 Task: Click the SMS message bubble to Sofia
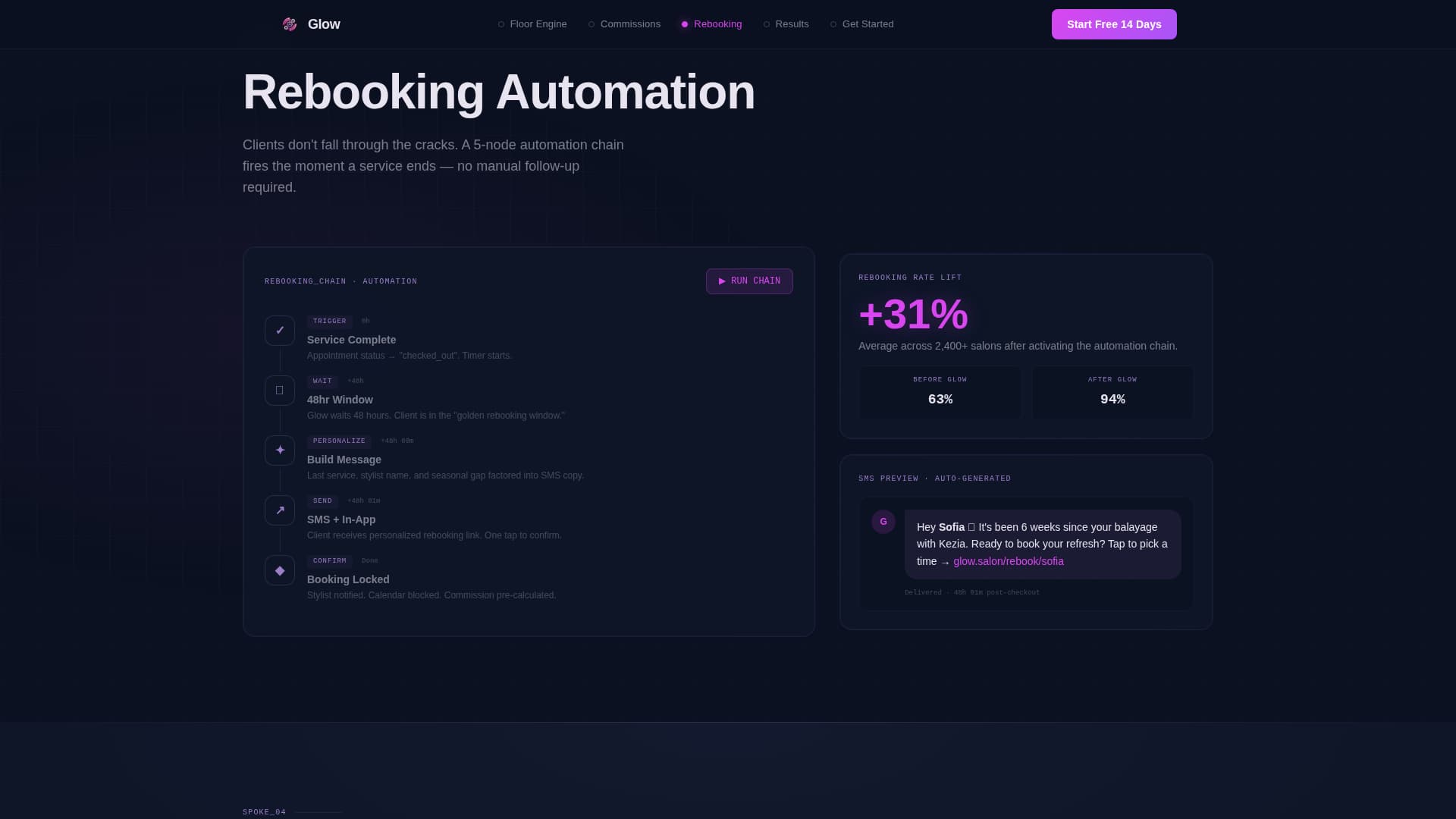click(1043, 544)
